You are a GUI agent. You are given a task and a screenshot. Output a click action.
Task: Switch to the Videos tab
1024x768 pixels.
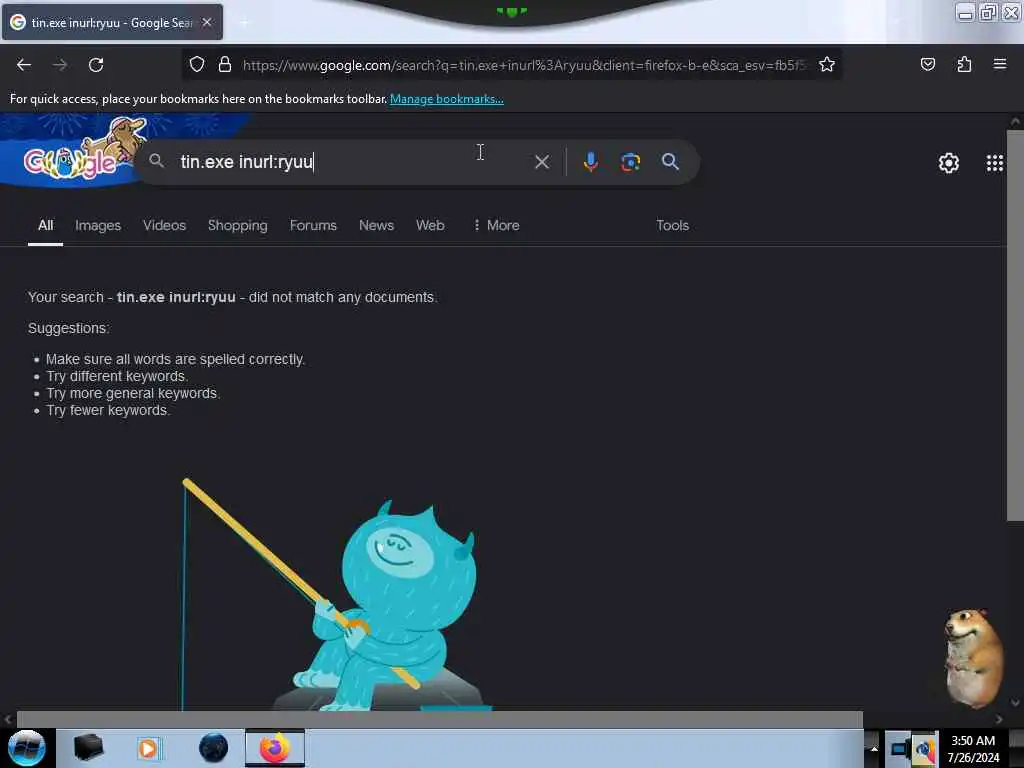(165, 225)
